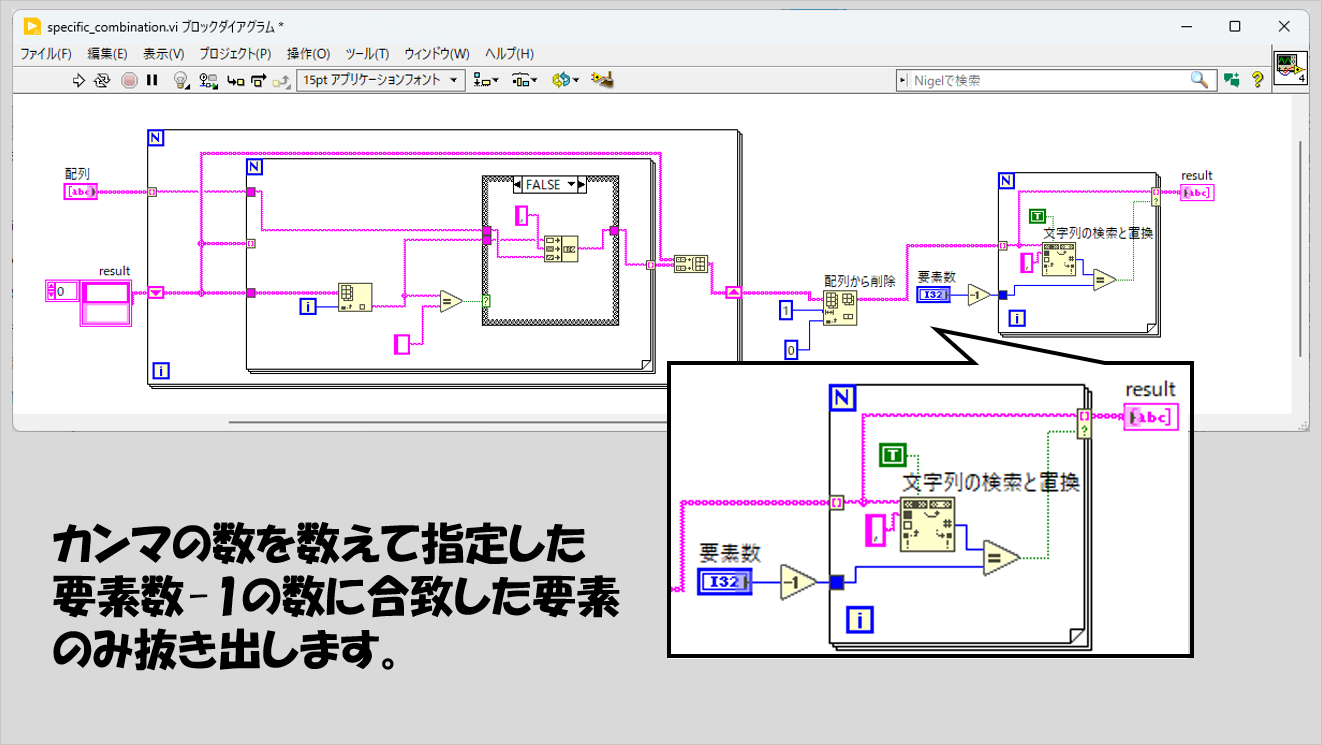
Task: Click the magnifier search button
Action: [1198, 80]
